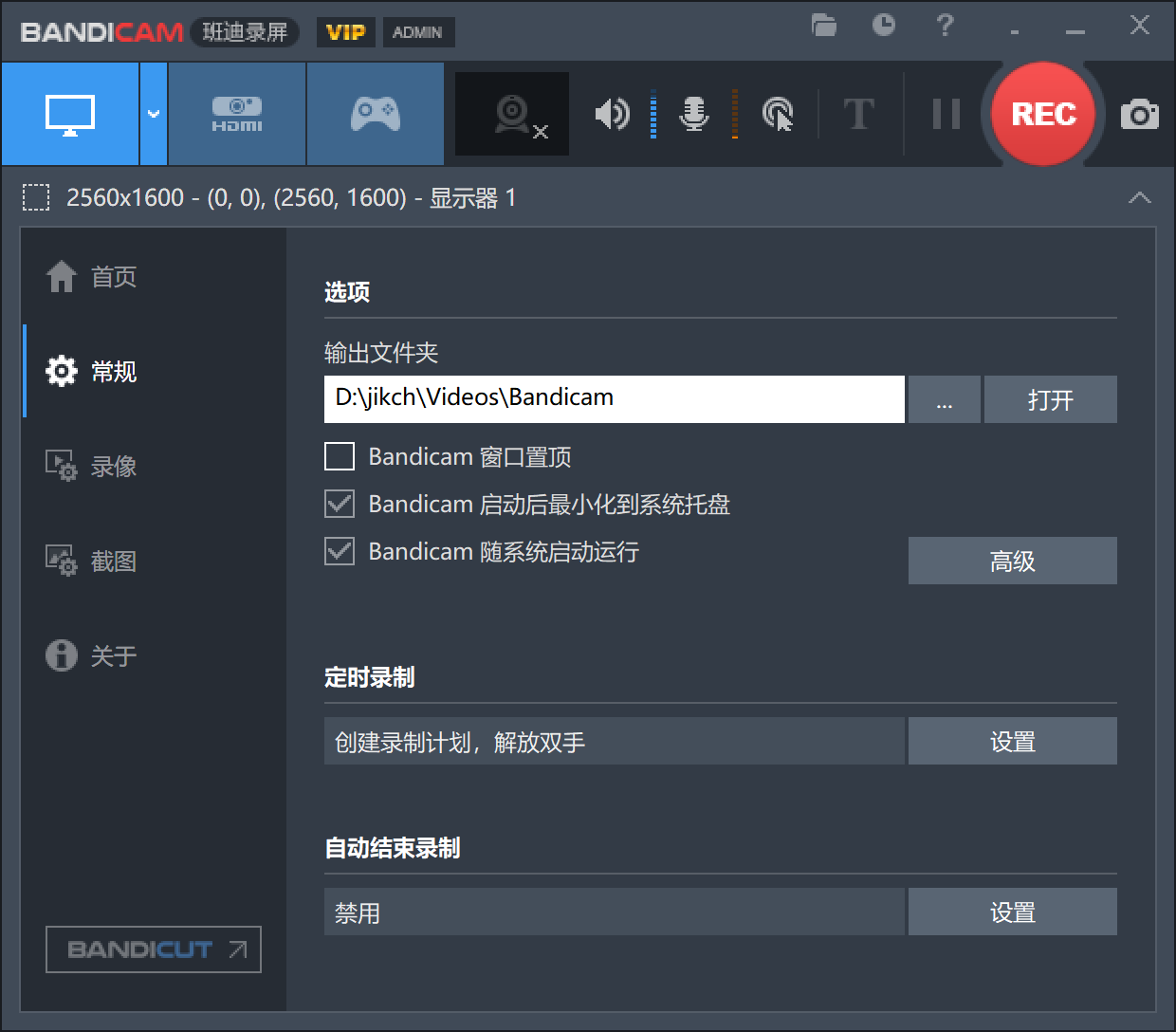Image resolution: width=1176 pixels, height=1032 pixels.
Task: Start recording with REC button
Action: (x=1043, y=114)
